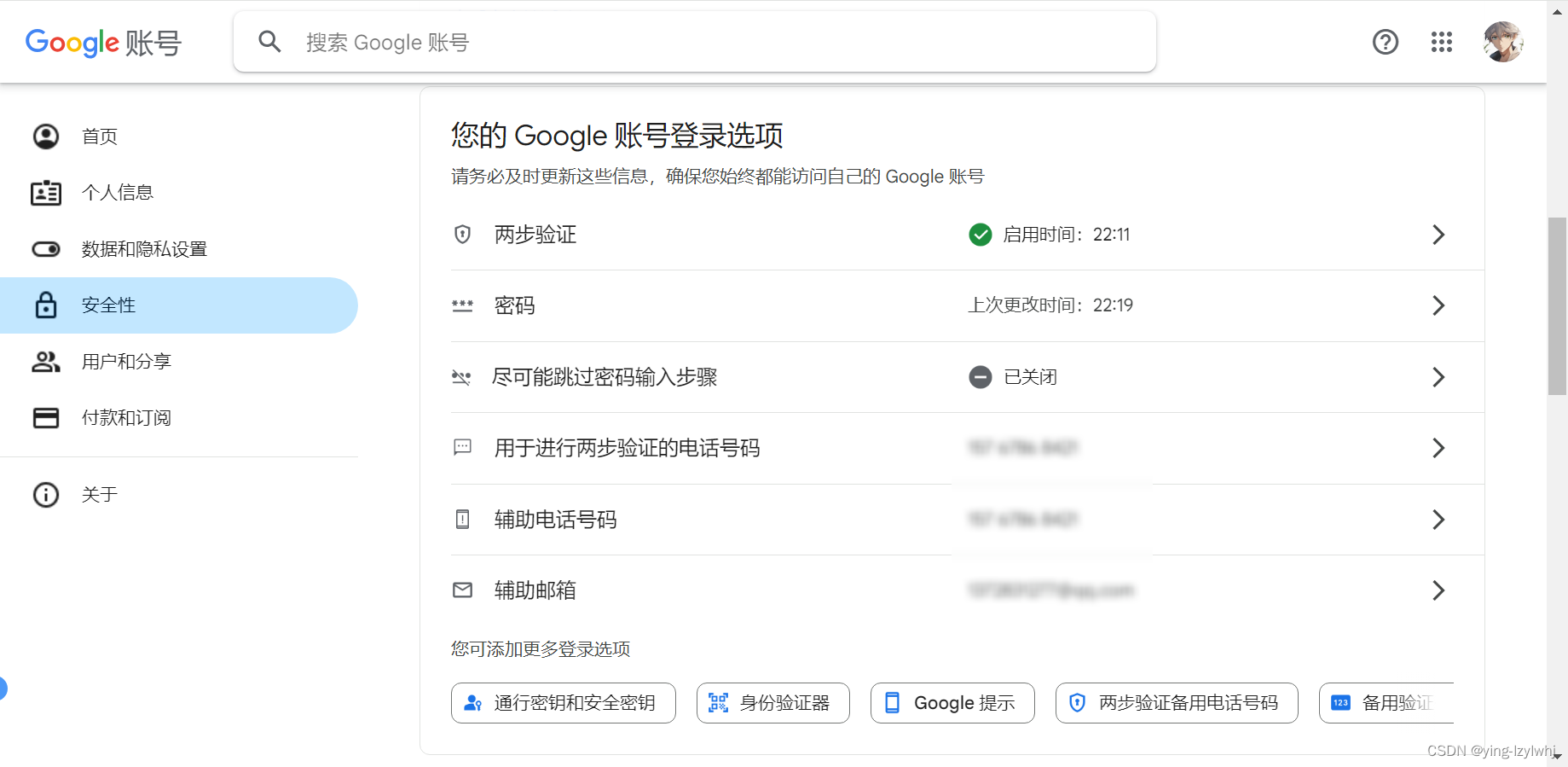The height and width of the screenshot is (767, 1568).
Task: Click the Google 账号 logo
Action: tap(103, 42)
